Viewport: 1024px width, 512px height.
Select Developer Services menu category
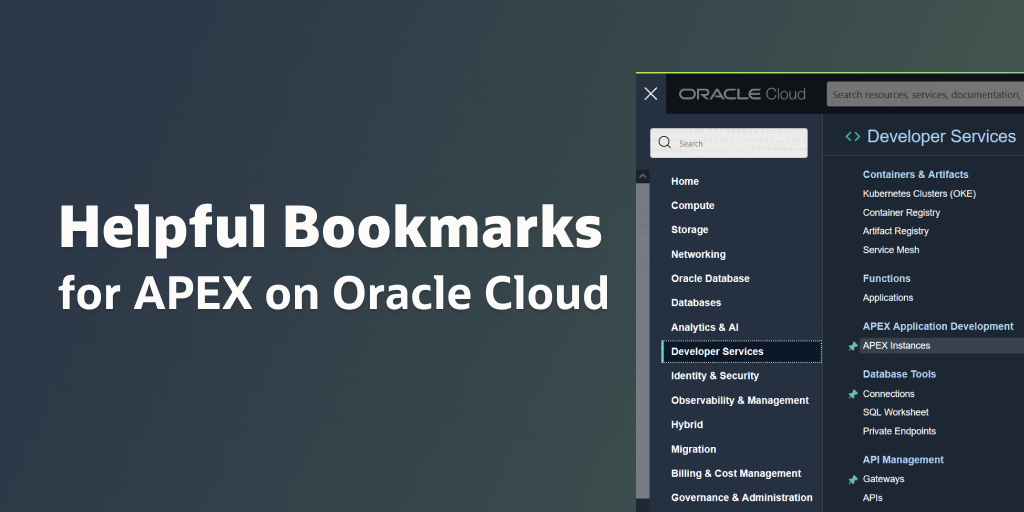(x=742, y=351)
